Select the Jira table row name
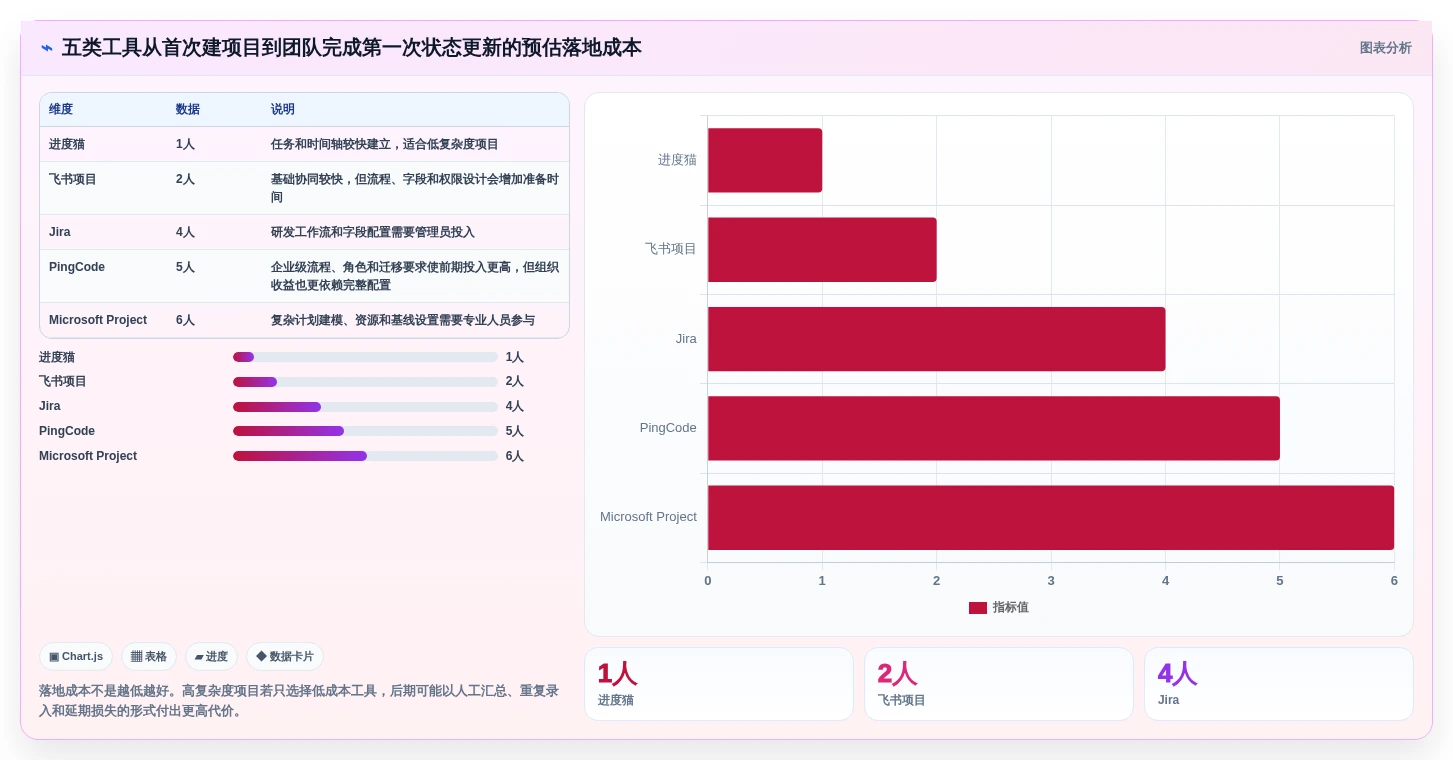This screenshot has height=760, width=1453. (x=60, y=232)
